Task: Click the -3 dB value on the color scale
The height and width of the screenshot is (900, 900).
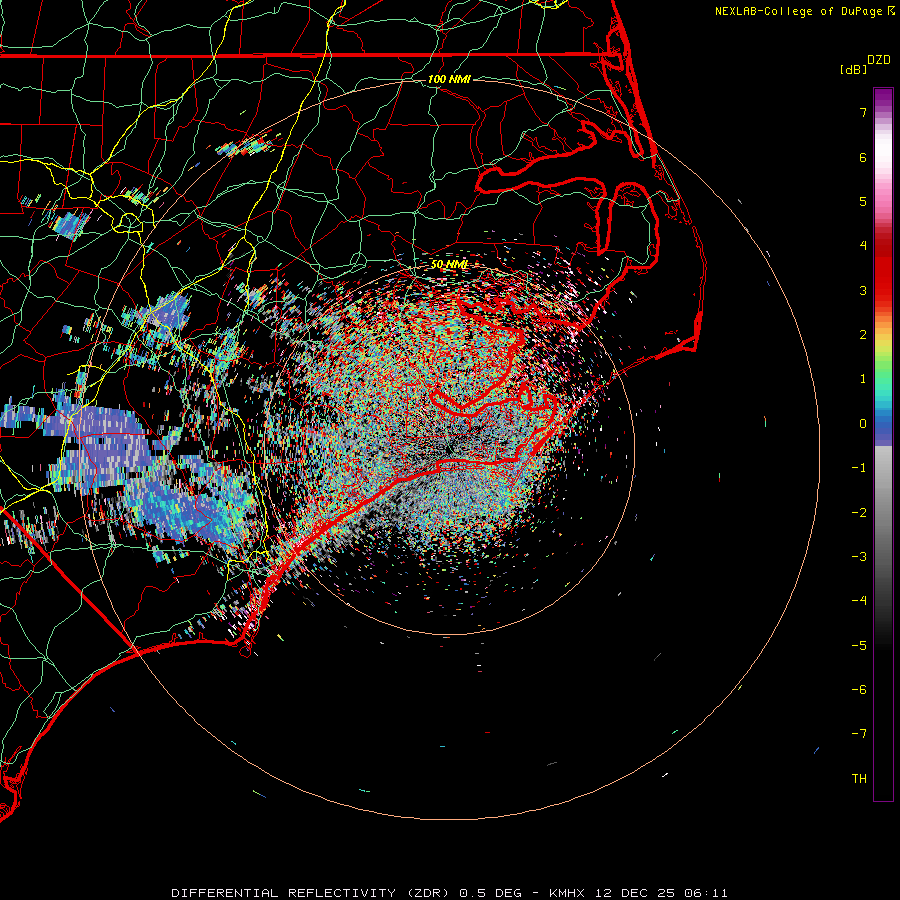Action: pos(859,557)
